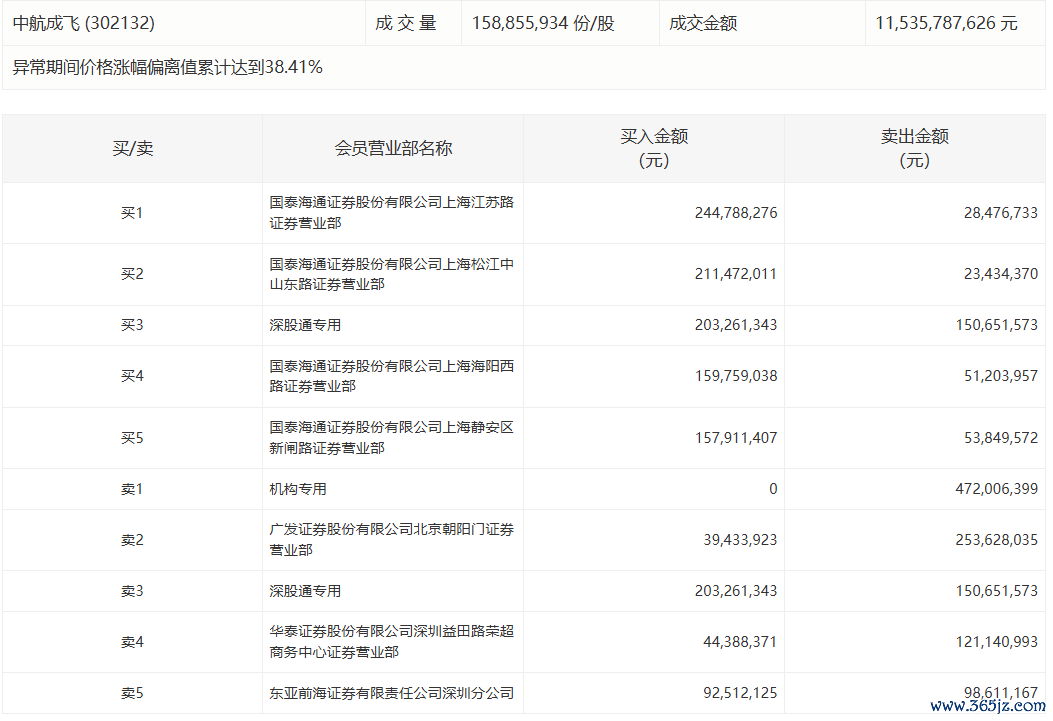Select the 上海松江中山东路证券营业部 broker name
1053x721 pixels.
[391, 274]
